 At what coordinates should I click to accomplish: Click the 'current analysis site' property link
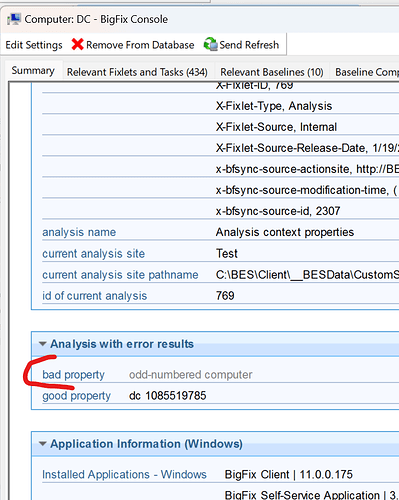(93, 253)
